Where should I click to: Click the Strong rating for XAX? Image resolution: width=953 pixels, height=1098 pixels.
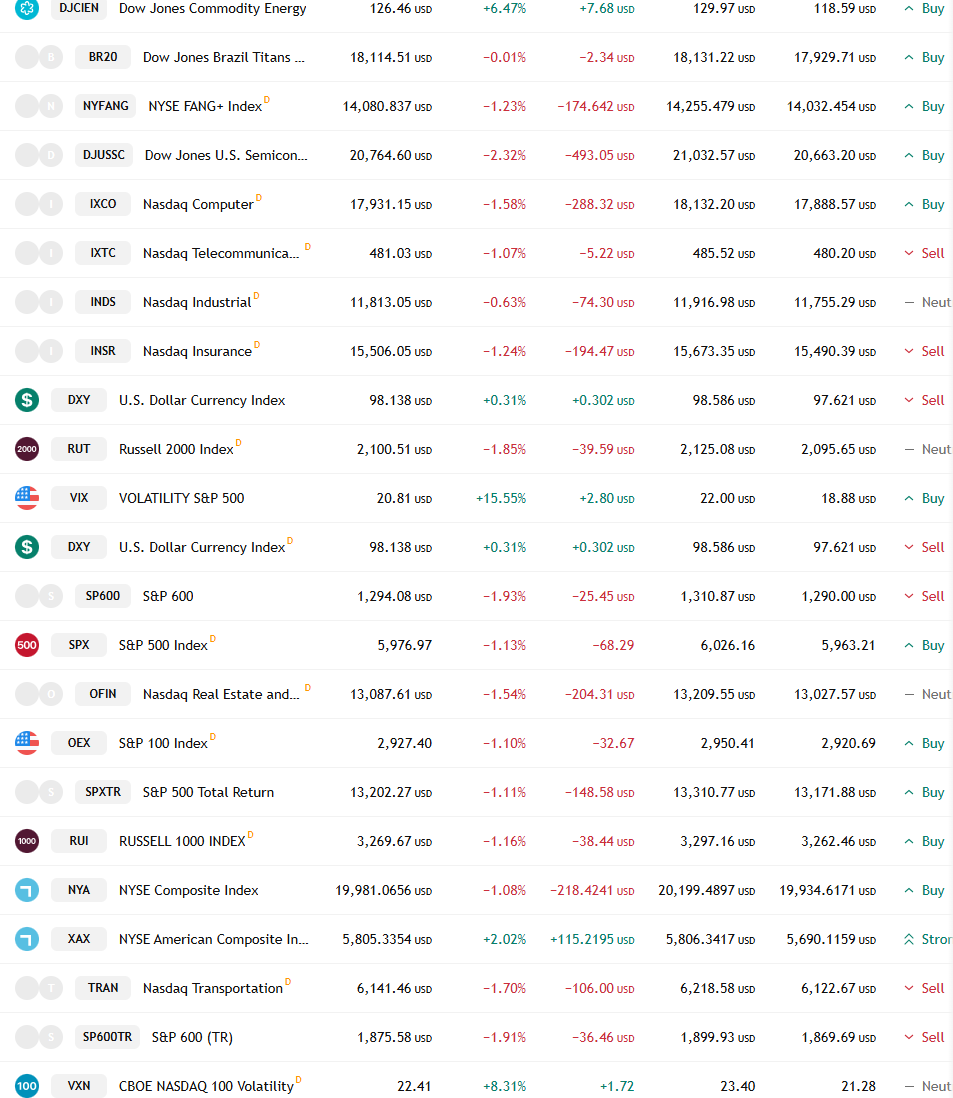click(x=928, y=940)
